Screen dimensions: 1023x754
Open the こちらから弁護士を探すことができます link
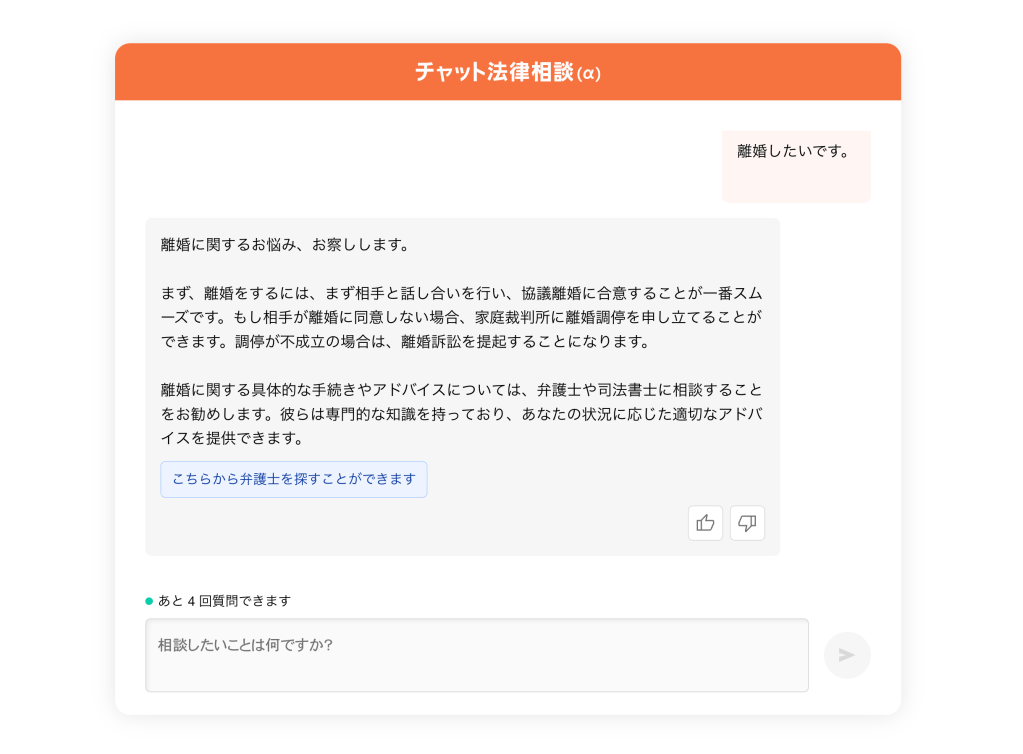point(293,479)
